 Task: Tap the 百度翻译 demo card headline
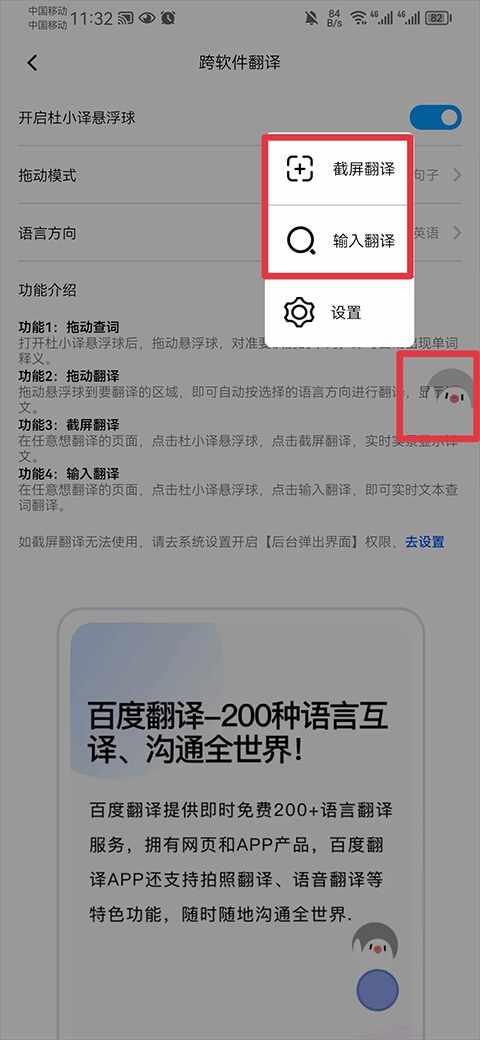pyautogui.click(x=237, y=733)
